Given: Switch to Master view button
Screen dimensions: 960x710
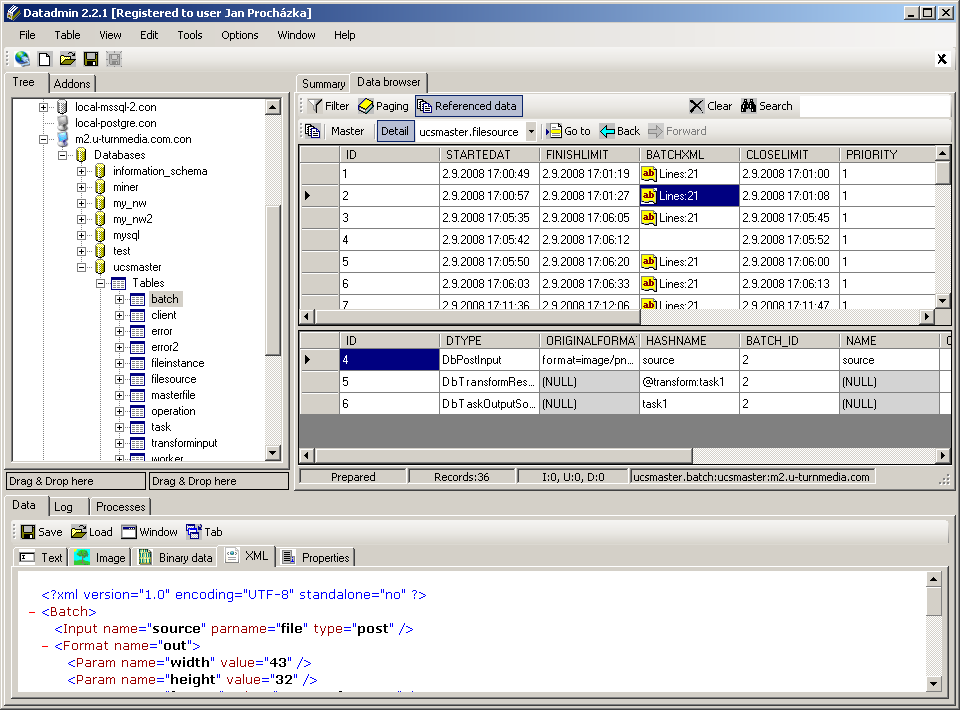Looking at the screenshot, I should tap(347, 131).
